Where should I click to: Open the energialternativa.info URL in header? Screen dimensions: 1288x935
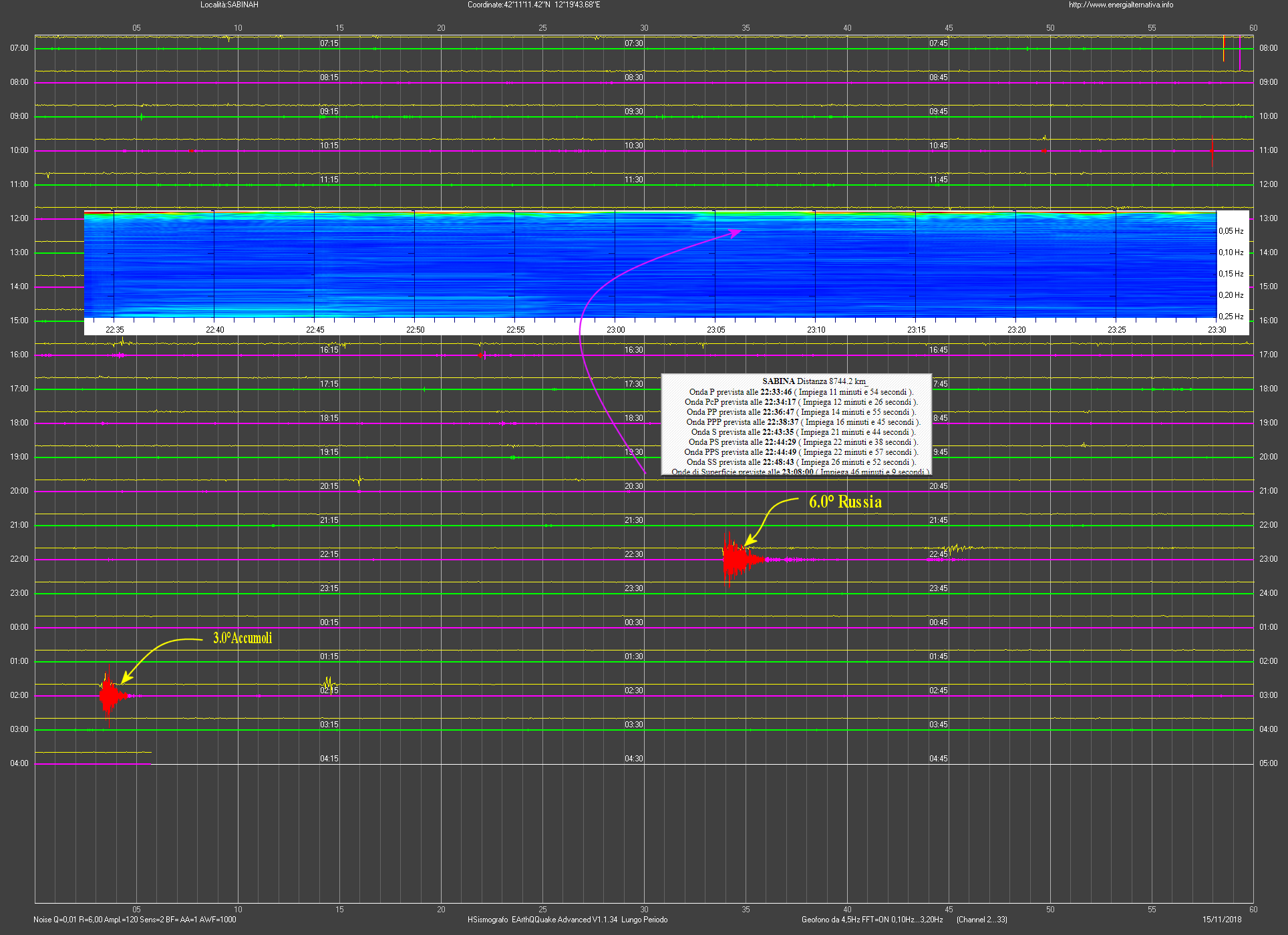(x=1121, y=5)
